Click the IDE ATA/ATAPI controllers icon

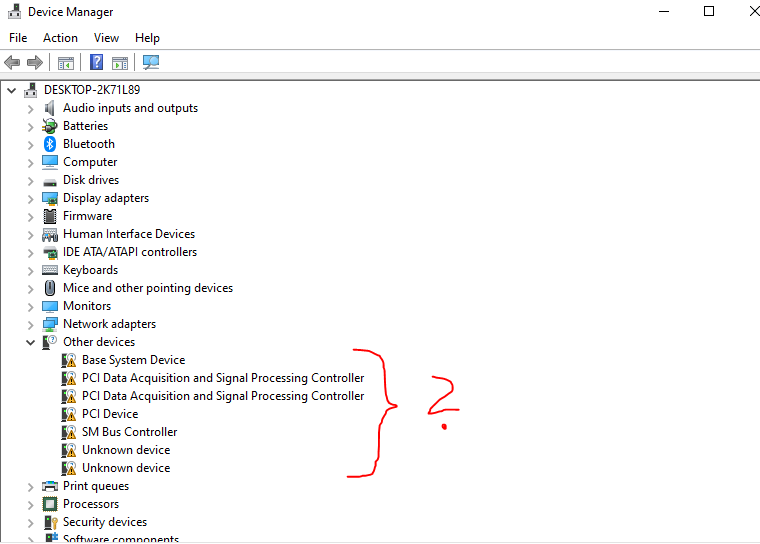(50, 253)
